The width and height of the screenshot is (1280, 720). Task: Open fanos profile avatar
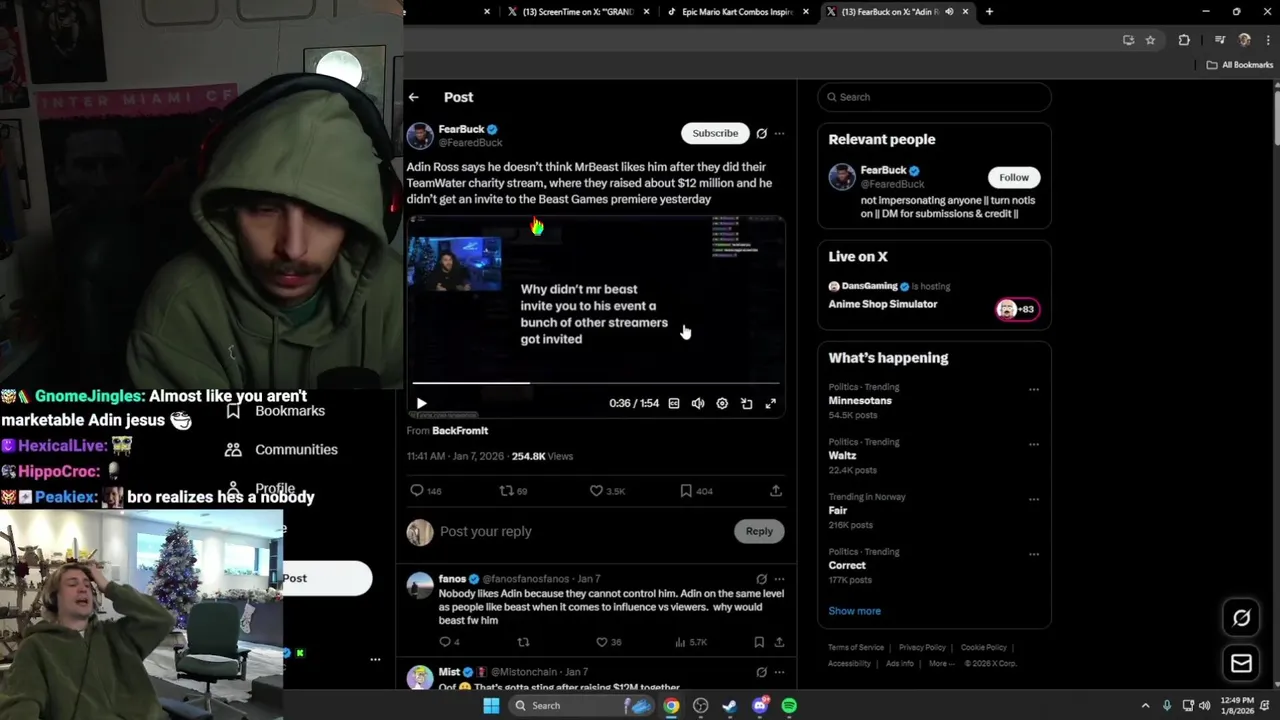point(420,585)
